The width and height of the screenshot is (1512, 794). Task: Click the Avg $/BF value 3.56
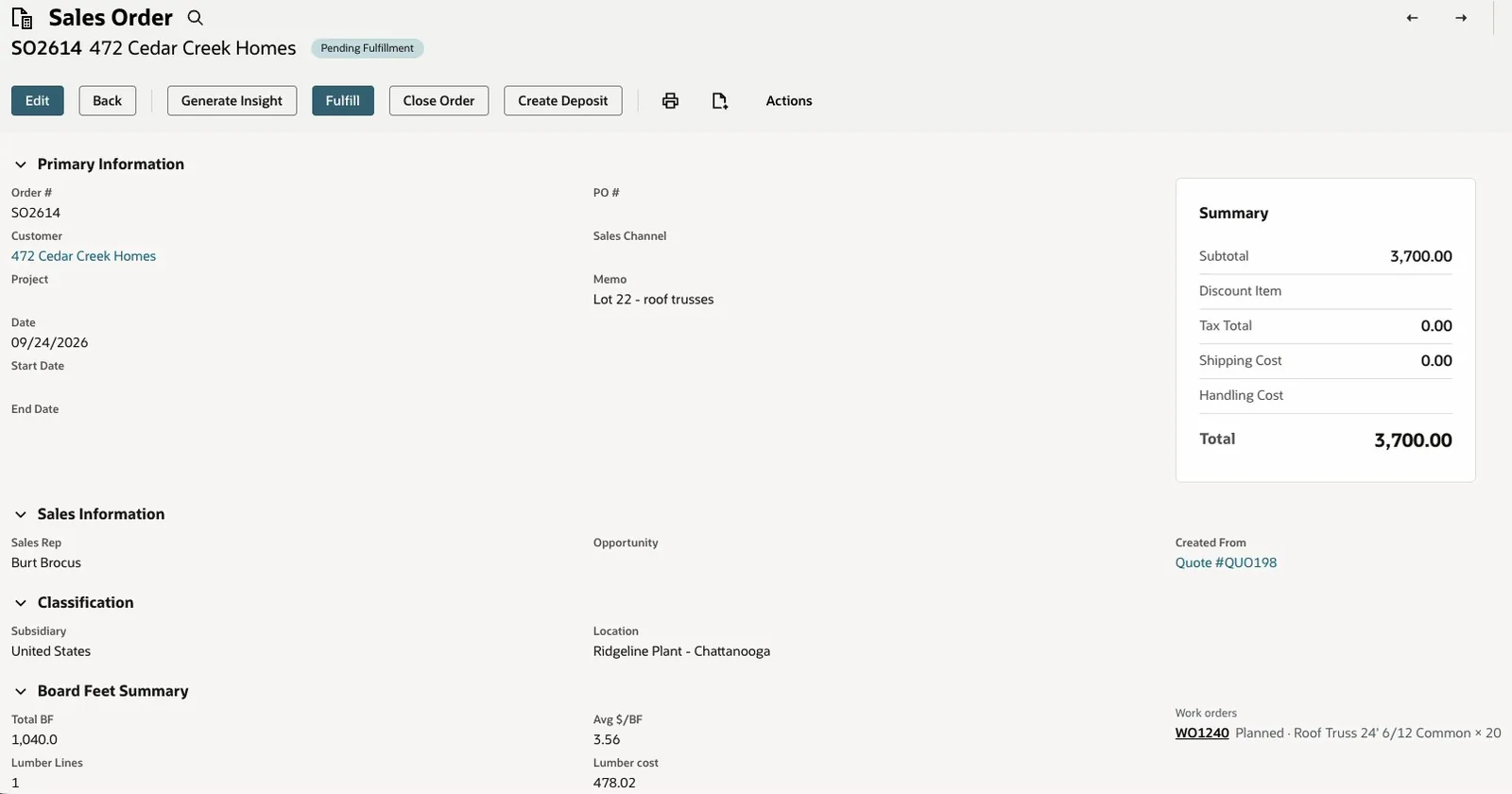[607, 740]
